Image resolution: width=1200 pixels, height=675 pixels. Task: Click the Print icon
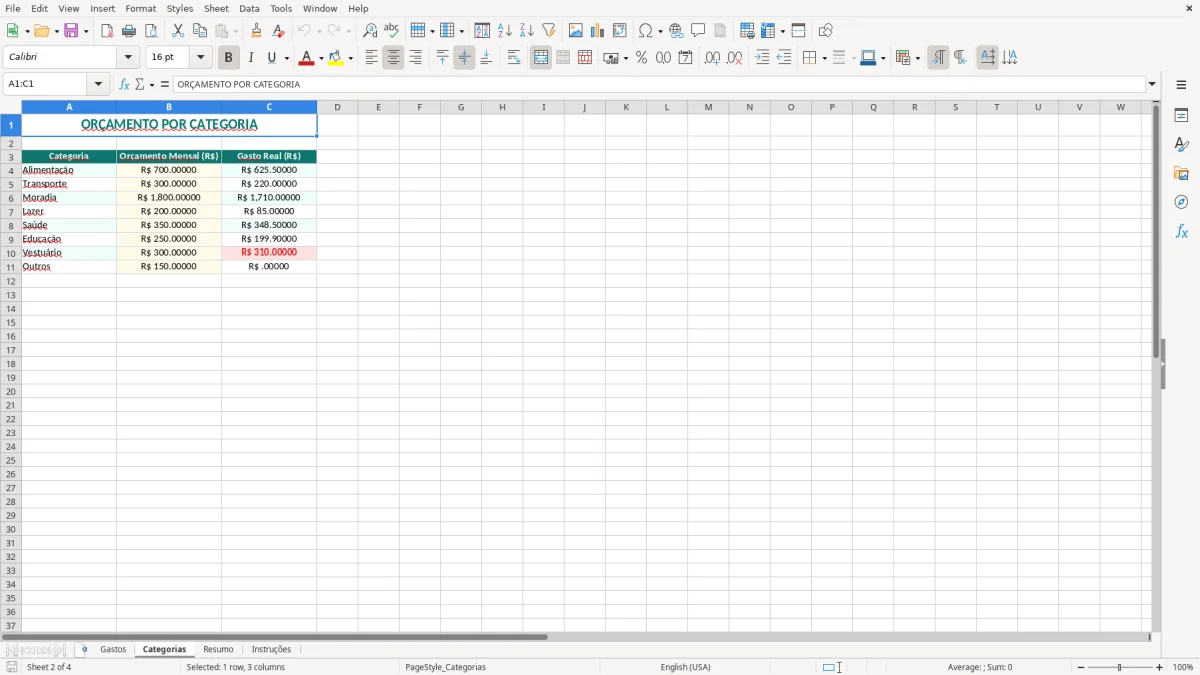[x=129, y=31]
